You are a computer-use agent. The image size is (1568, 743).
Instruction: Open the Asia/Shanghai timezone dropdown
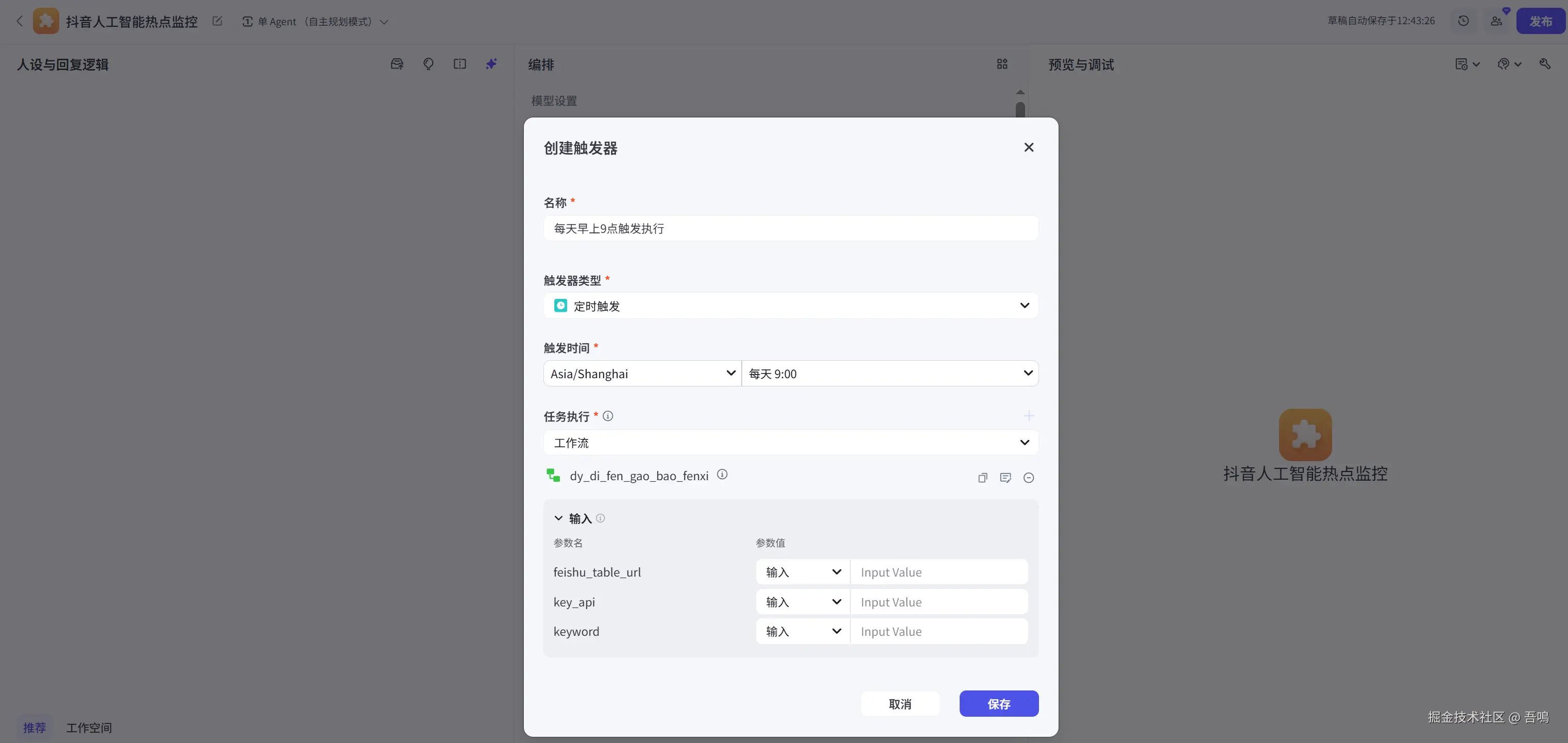(642, 374)
